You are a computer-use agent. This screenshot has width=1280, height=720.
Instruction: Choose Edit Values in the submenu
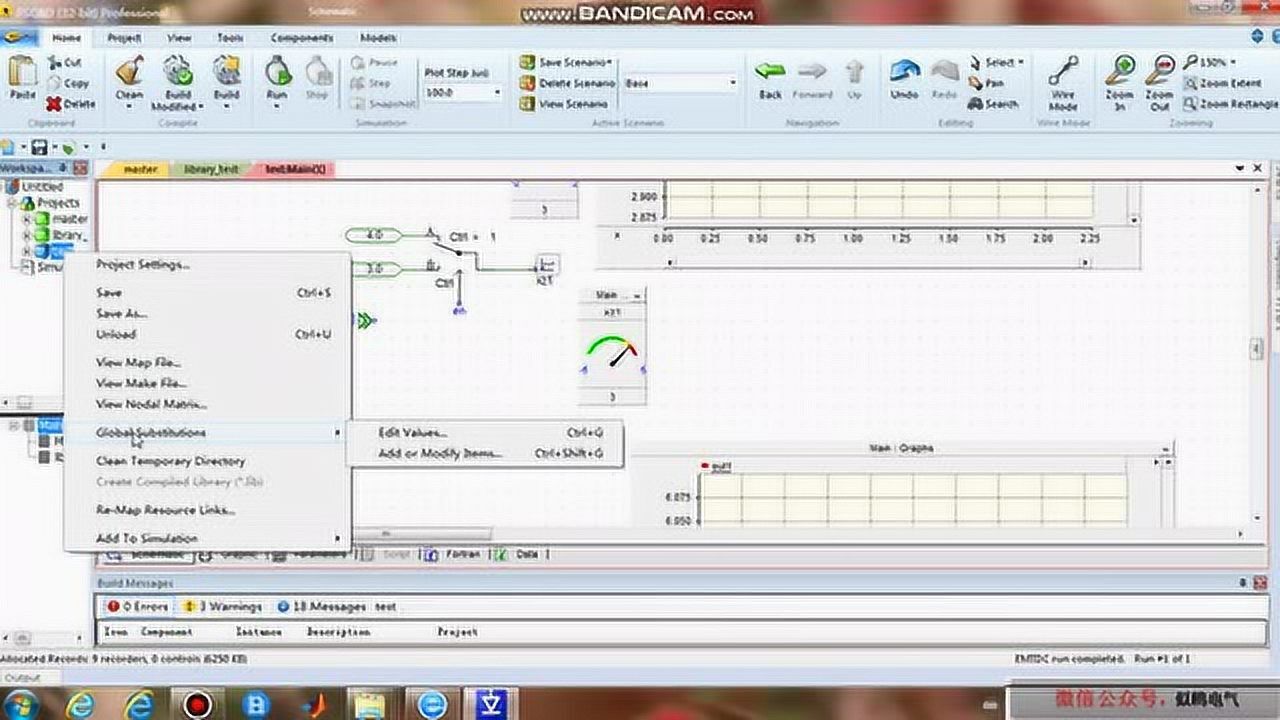412,433
